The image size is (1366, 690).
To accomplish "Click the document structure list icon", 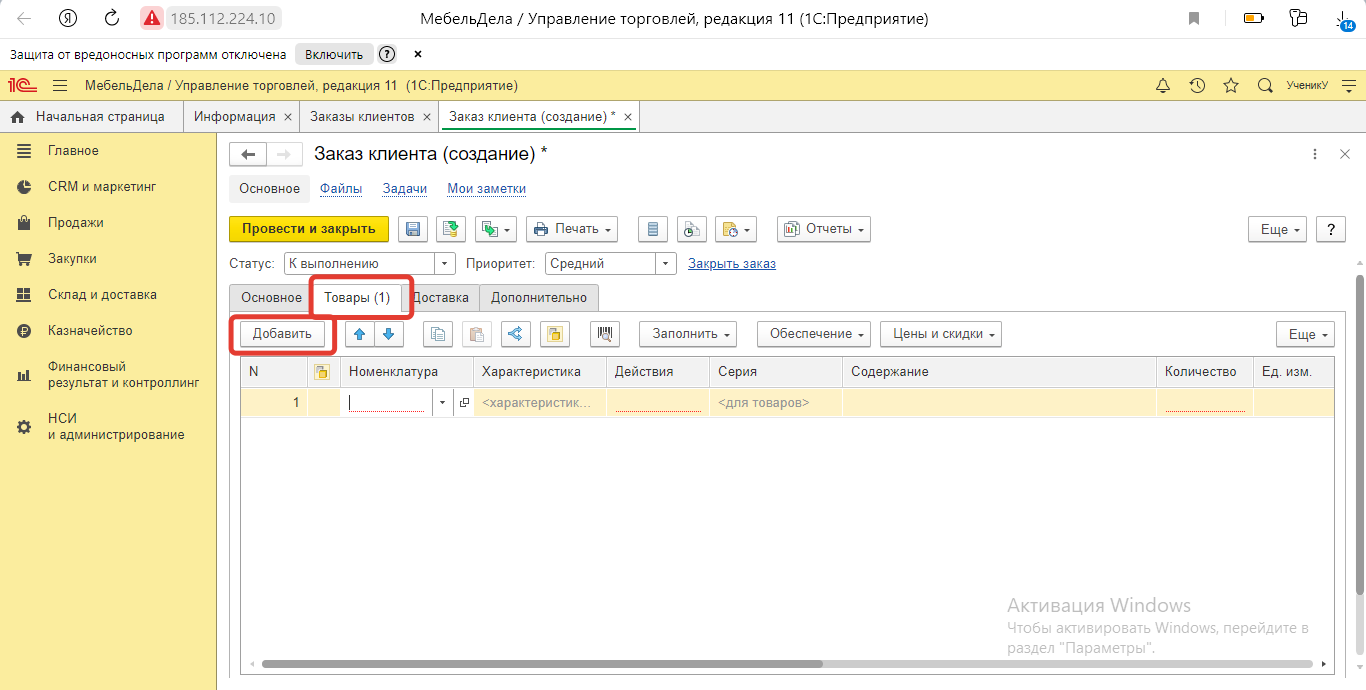I will (x=653, y=229).
